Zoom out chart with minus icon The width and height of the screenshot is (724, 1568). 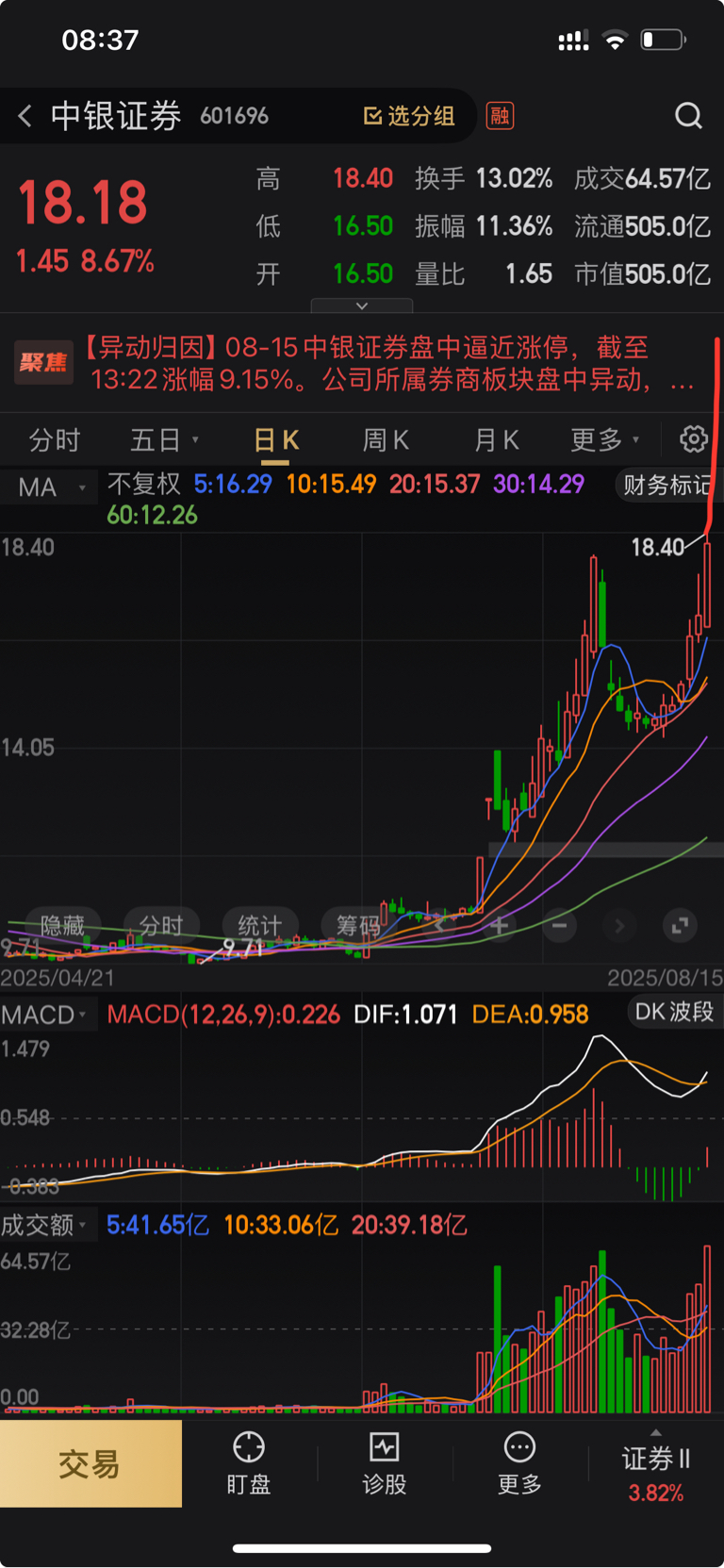(559, 926)
